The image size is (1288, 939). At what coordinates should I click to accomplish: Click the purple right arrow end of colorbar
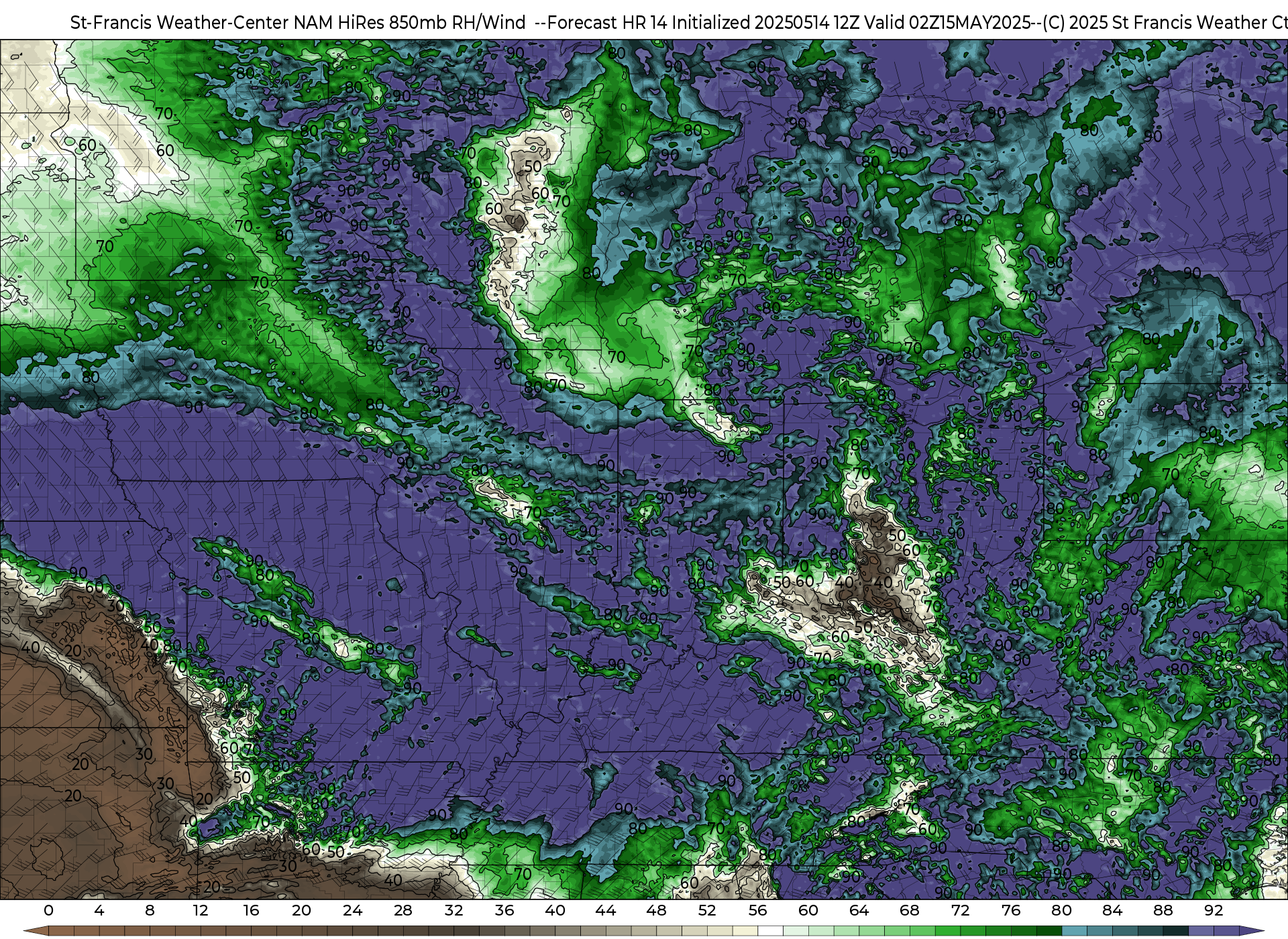pos(1252,932)
